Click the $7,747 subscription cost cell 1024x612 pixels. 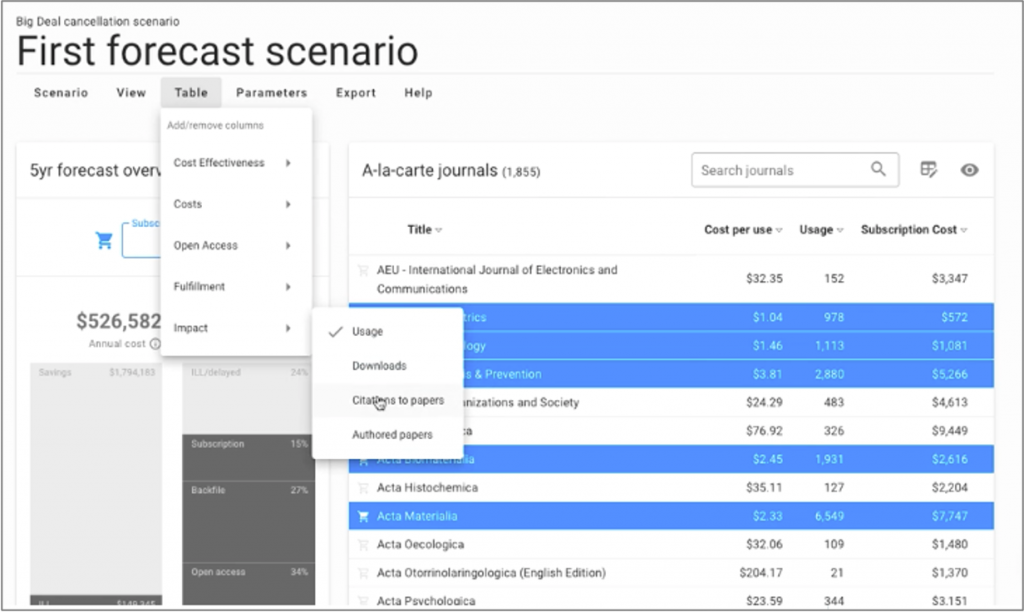[950, 516]
